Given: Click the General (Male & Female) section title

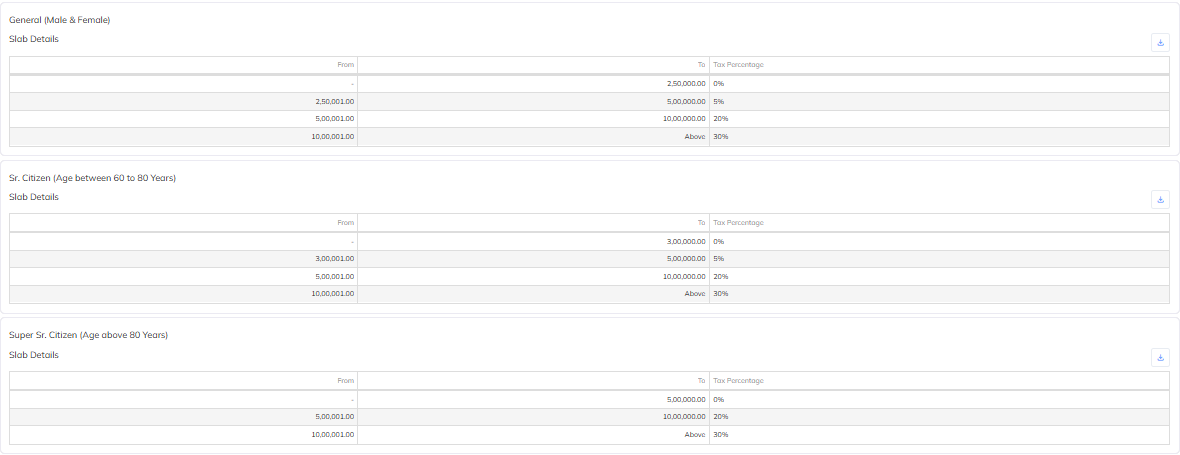Looking at the screenshot, I should [x=59, y=20].
